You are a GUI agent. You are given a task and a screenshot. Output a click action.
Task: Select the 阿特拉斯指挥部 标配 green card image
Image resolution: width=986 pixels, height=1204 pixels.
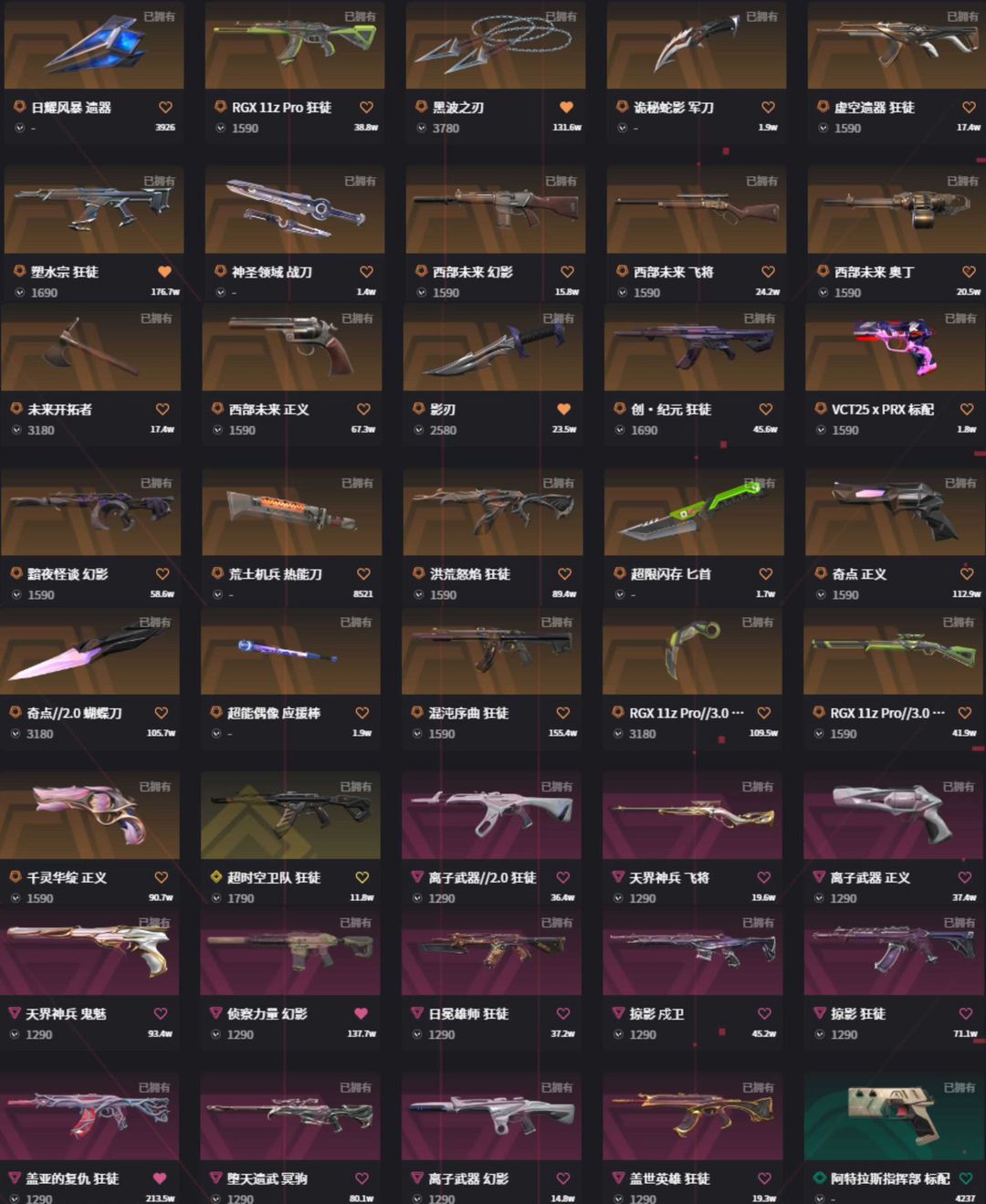click(893, 1116)
